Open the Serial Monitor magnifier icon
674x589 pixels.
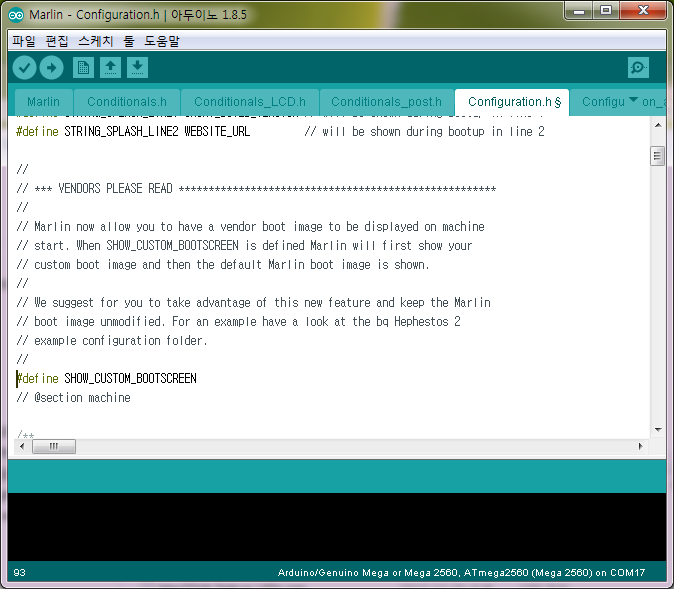pyautogui.click(x=638, y=68)
